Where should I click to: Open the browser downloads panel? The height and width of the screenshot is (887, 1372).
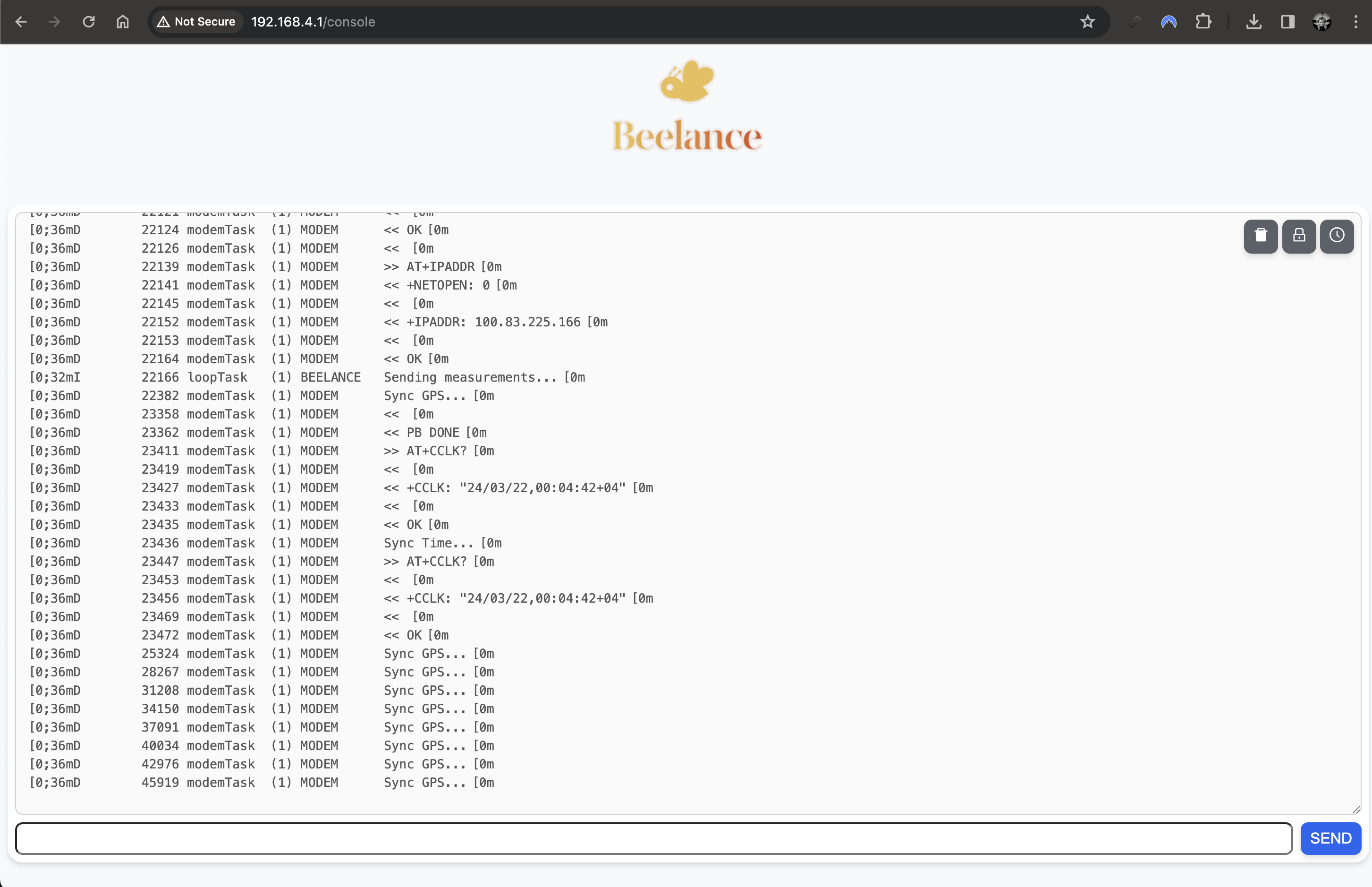point(1253,22)
